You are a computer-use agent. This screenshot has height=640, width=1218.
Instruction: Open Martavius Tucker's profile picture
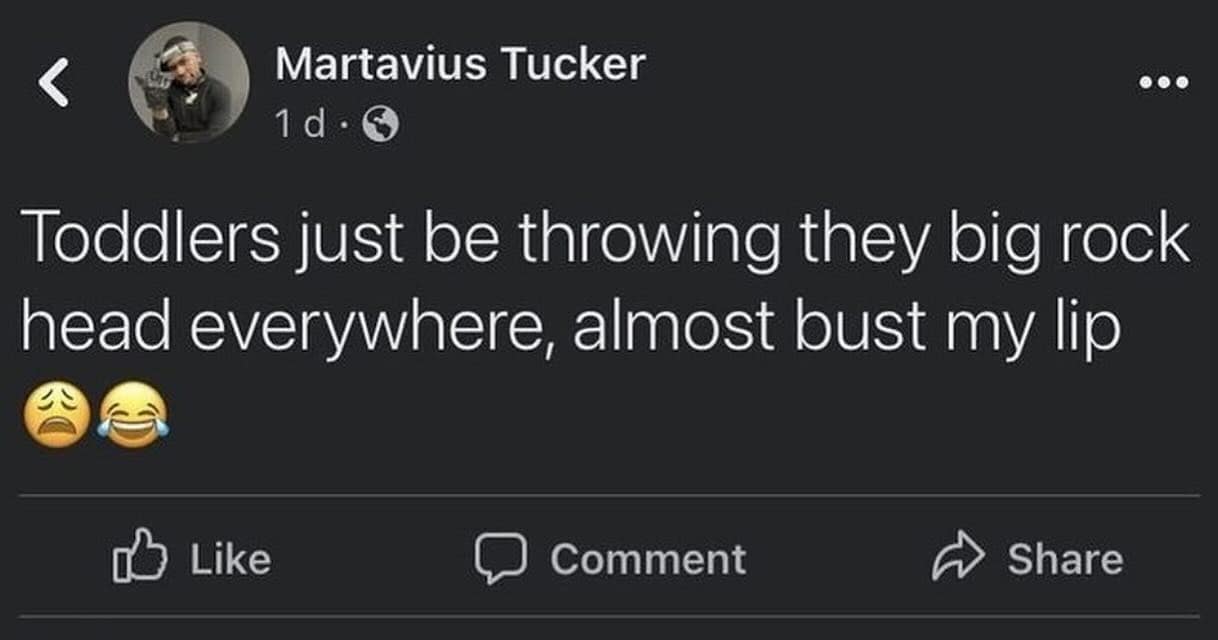[188, 82]
